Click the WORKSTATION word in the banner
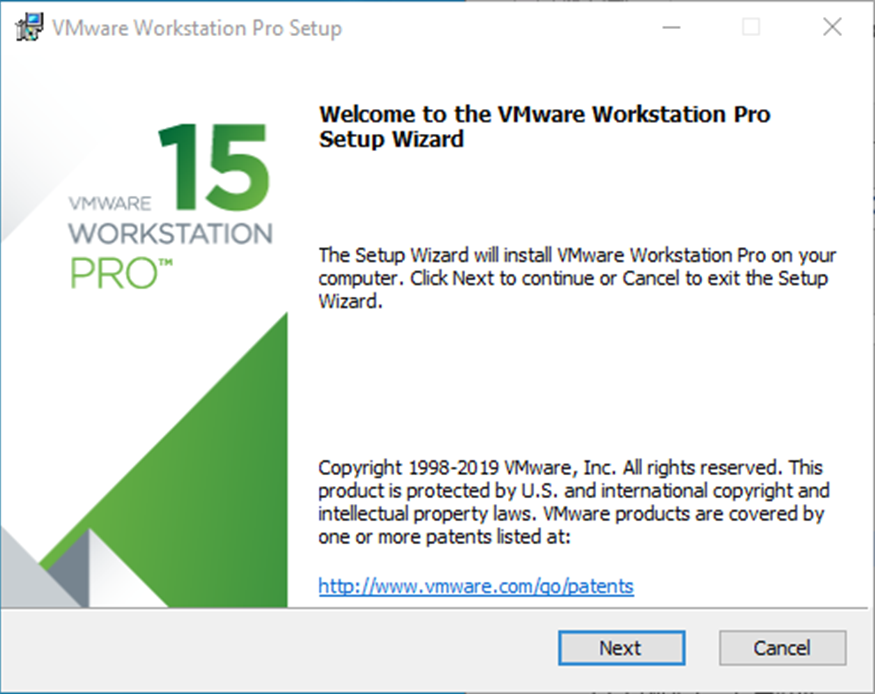875x696 pixels. (x=170, y=235)
